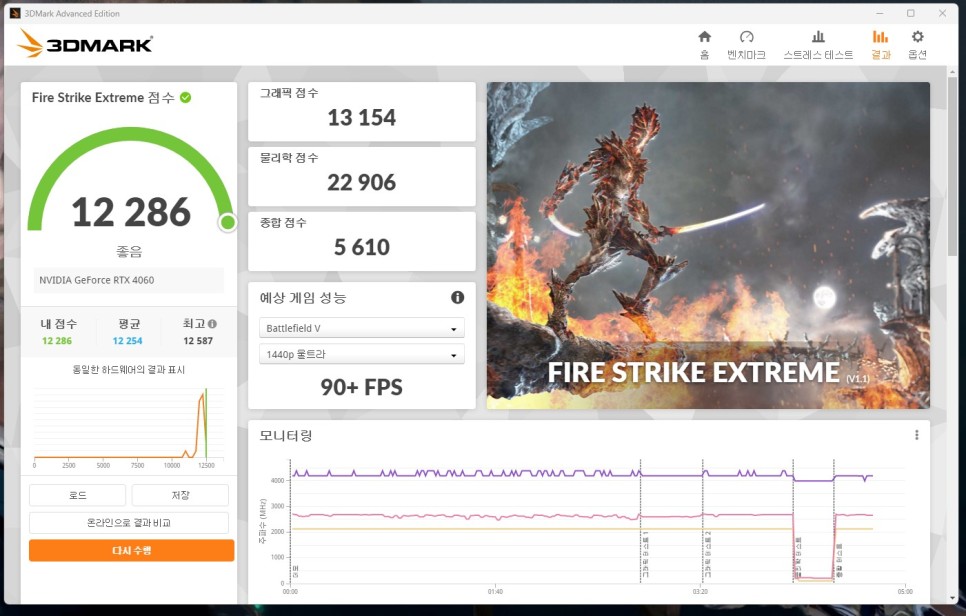Image resolution: width=966 pixels, height=616 pixels.
Task: Open the 스트레스 테스트 stress test icon
Action: 818,38
